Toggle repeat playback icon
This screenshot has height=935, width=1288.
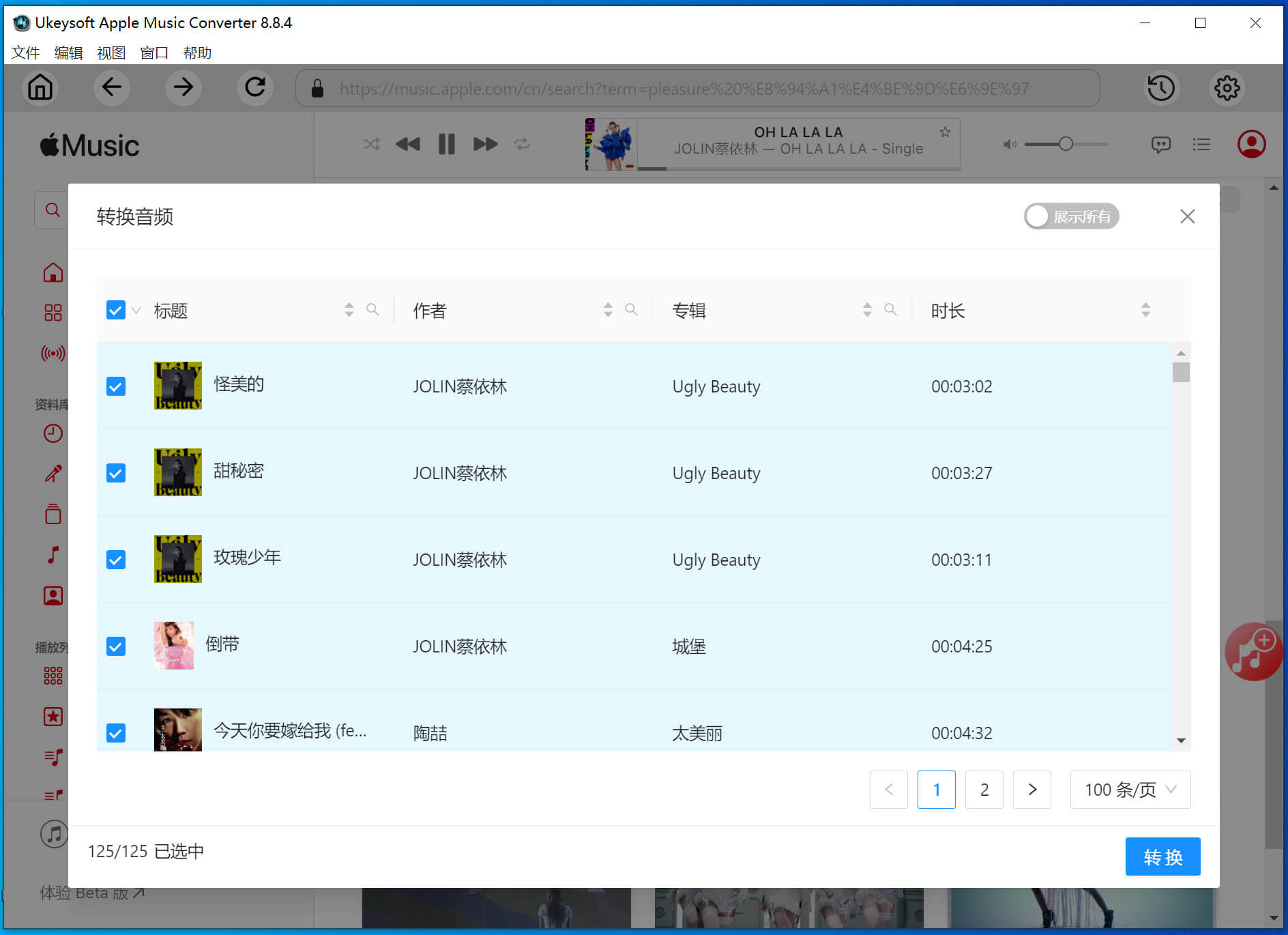522,144
